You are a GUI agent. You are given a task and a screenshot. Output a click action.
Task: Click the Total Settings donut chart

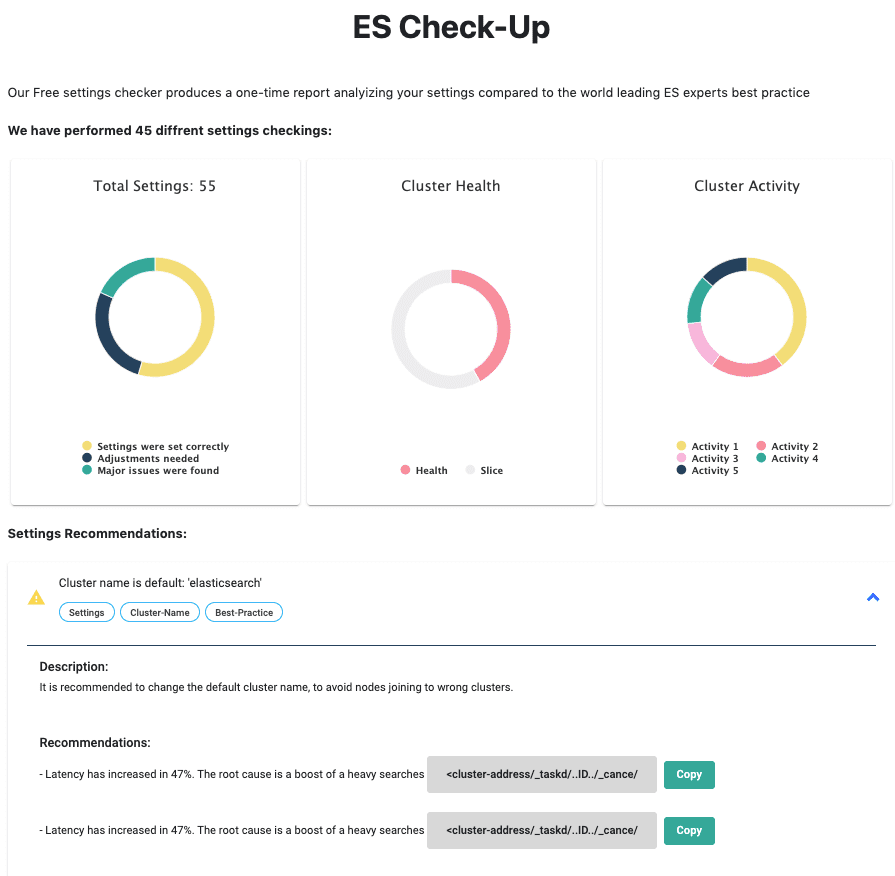(x=155, y=317)
